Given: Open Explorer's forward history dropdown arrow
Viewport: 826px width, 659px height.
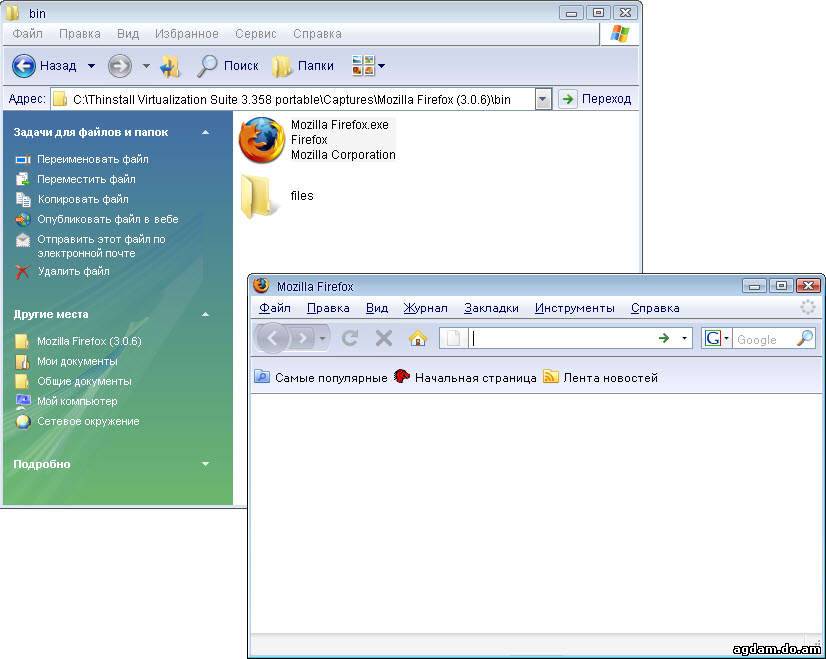Looking at the screenshot, I should click(x=146, y=66).
